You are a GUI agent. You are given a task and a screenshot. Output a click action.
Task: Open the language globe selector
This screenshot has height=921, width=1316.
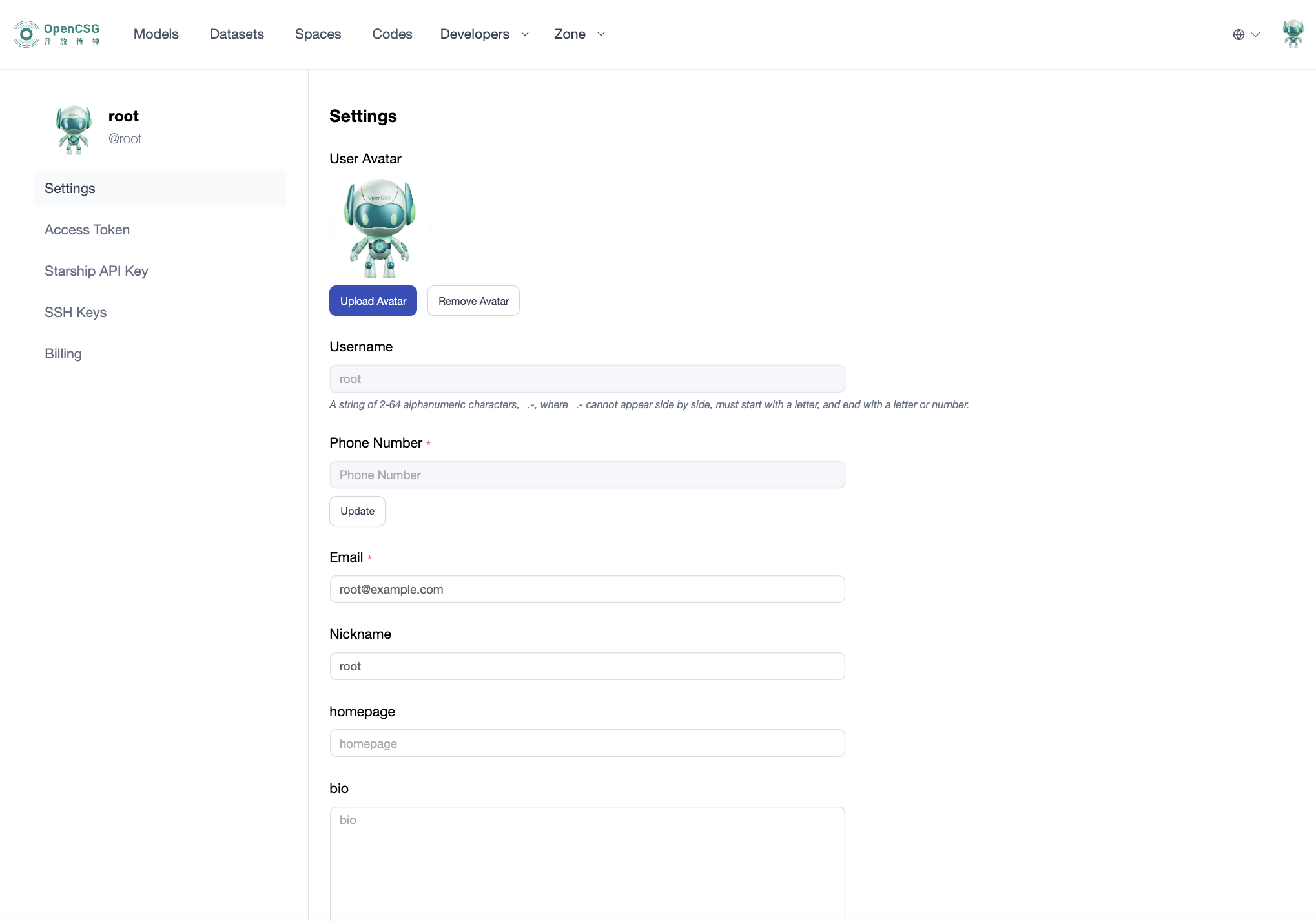1239,35
